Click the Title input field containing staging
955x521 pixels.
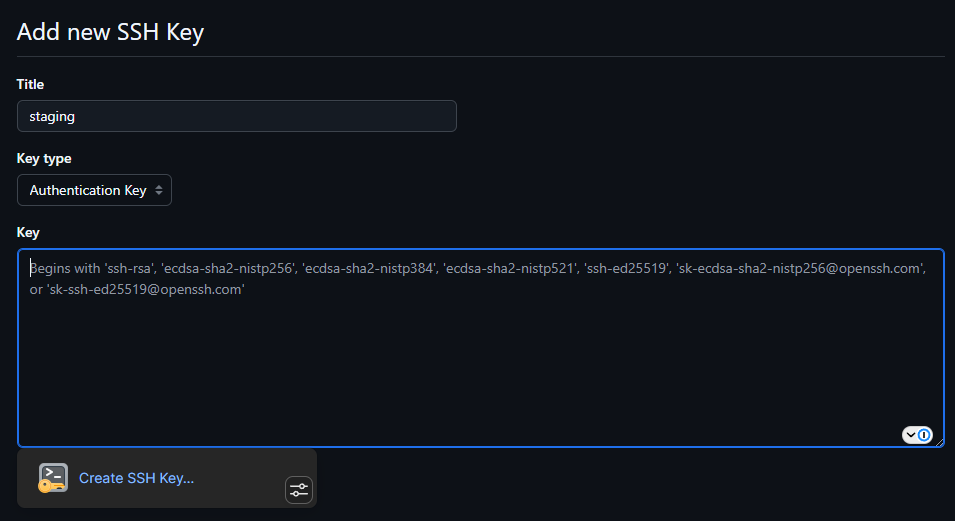(236, 116)
